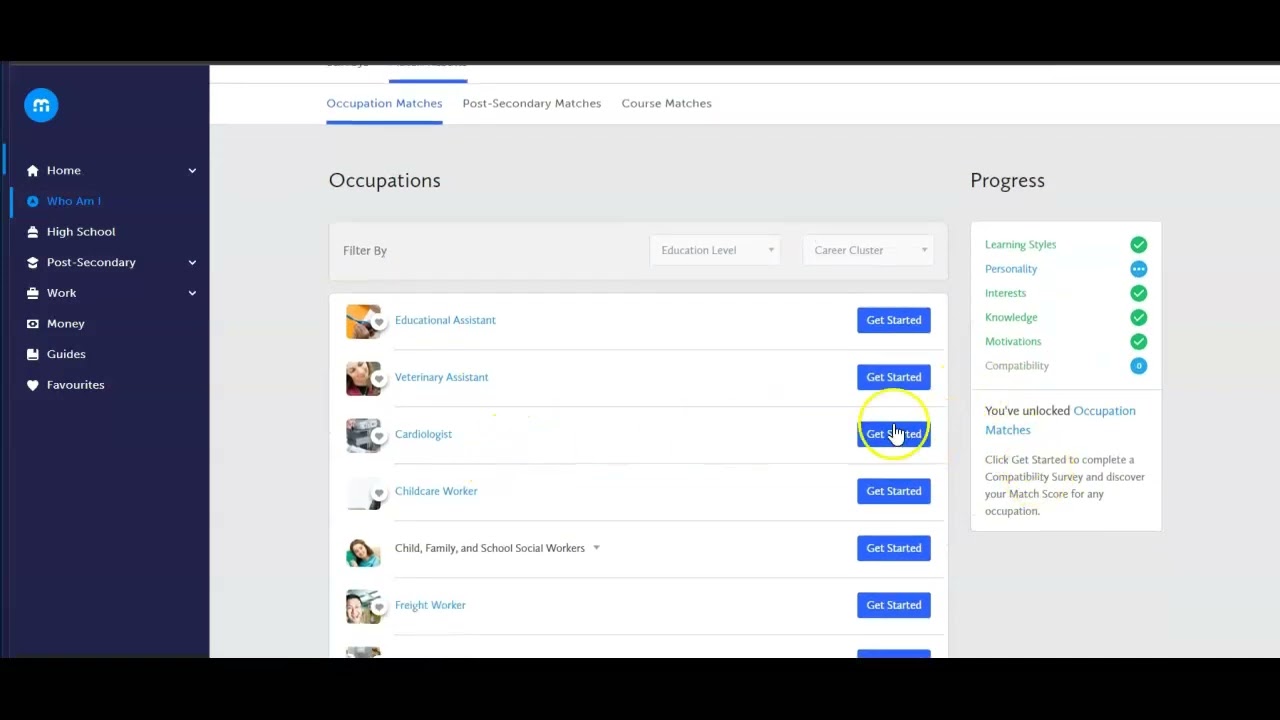Screen dimensions: 1280x720
Task: Click Learning Styles green checkmark icon
Action: pyautogui.click(x=1138, y=245)
